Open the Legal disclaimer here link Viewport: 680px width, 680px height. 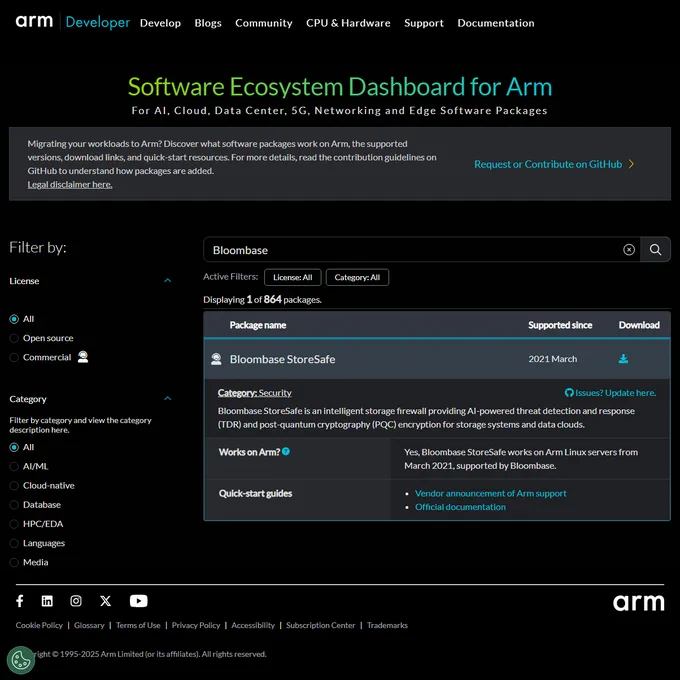[x=70, y=184]
